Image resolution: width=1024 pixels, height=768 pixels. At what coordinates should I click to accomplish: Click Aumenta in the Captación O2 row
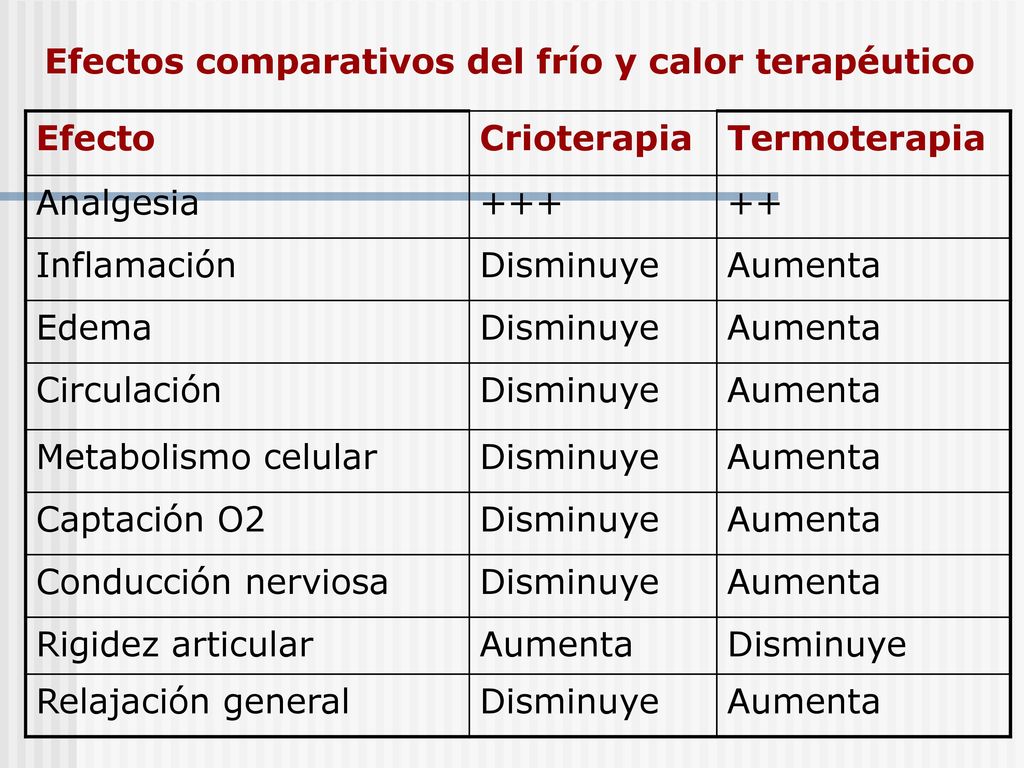click(803, 519)
